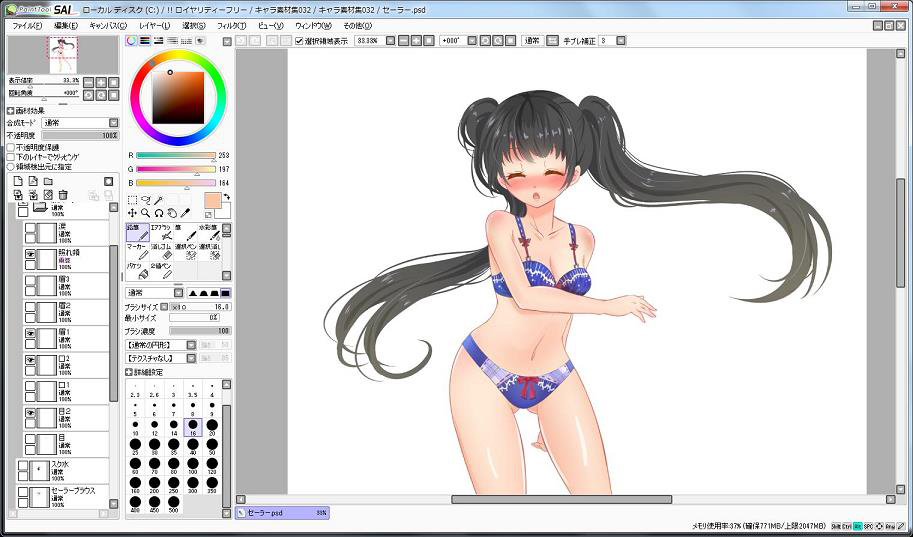
Task: Select brush size 500 preset
Action: tap(173, 501)
